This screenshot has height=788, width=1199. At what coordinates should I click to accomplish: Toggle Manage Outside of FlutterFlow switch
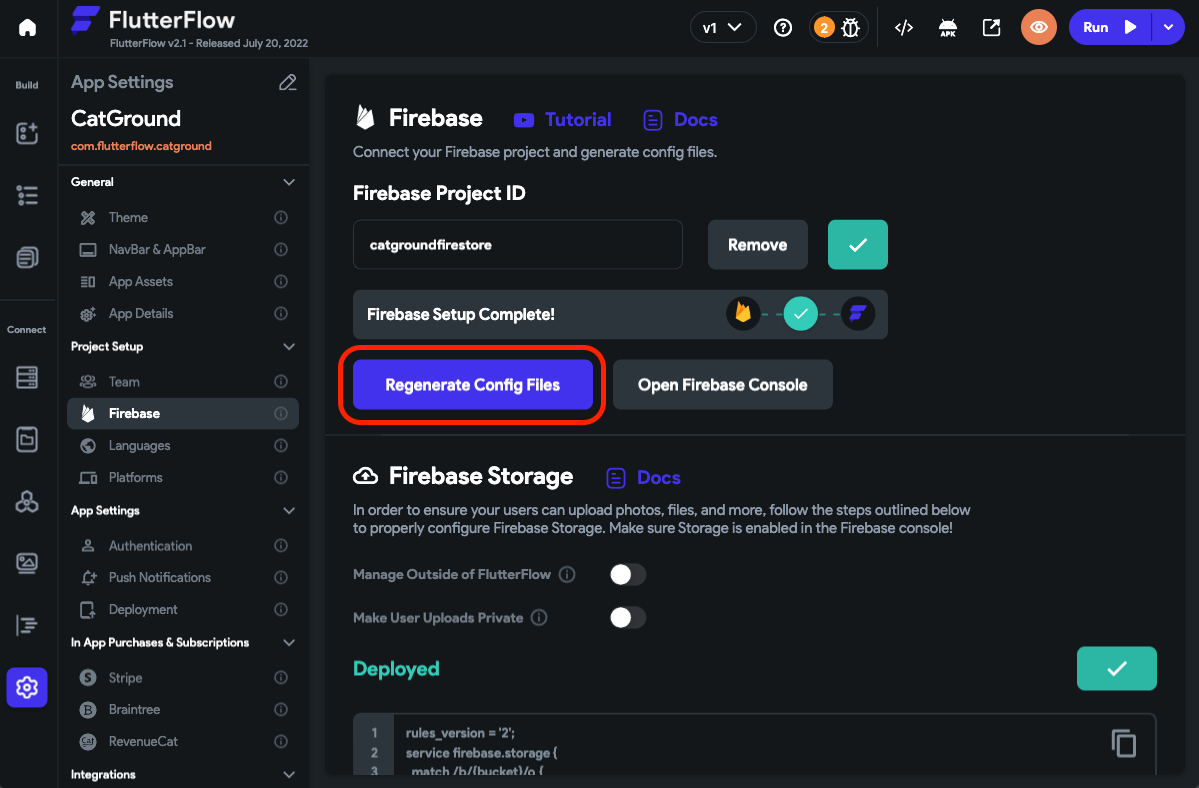(x=628, y=574)
